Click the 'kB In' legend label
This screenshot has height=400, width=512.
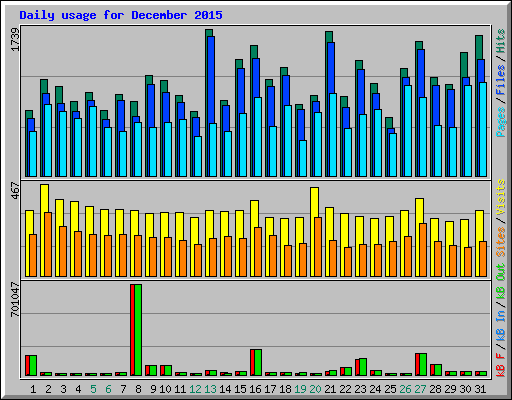501,322
